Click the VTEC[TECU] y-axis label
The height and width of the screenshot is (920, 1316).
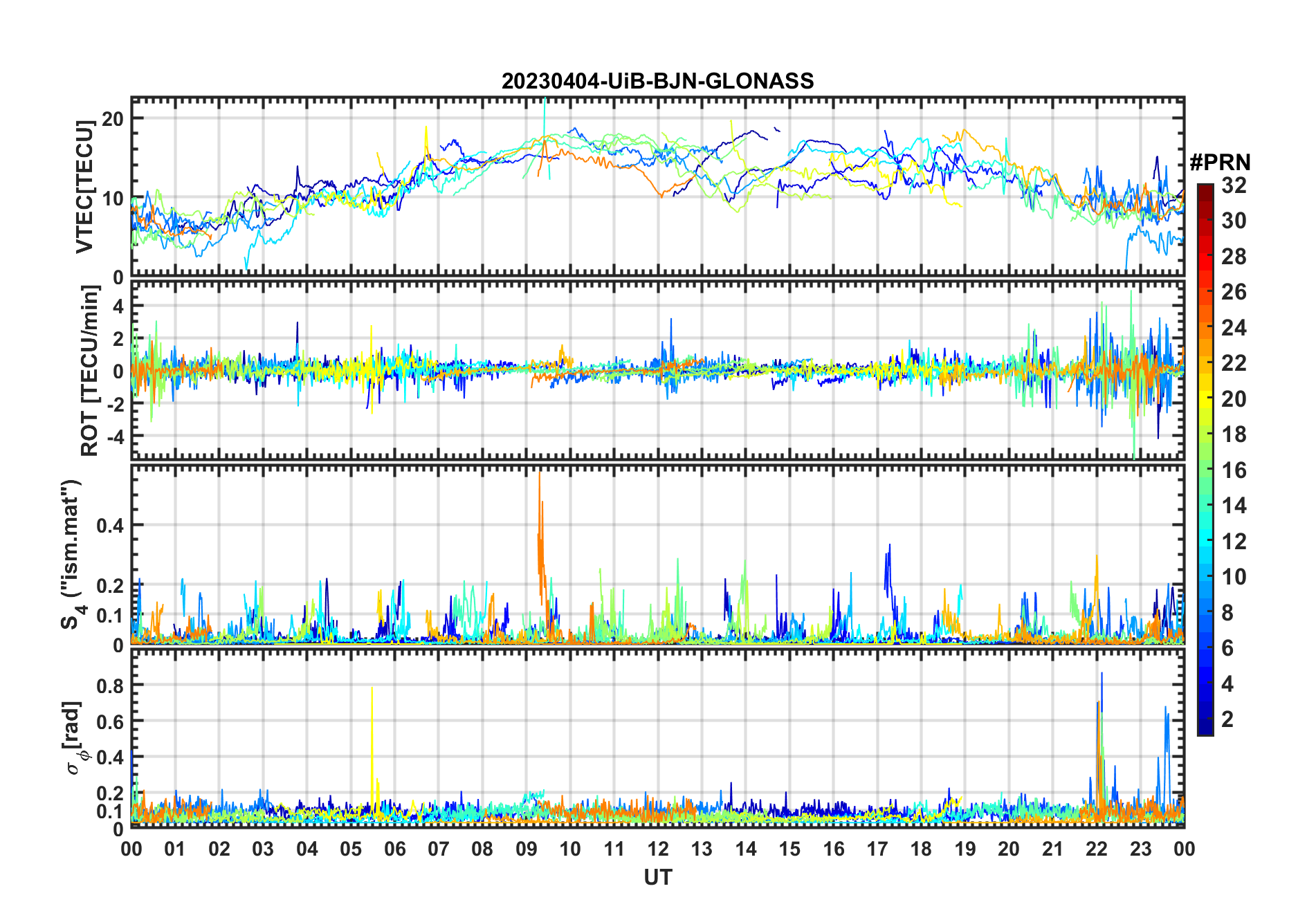(84, 187)
